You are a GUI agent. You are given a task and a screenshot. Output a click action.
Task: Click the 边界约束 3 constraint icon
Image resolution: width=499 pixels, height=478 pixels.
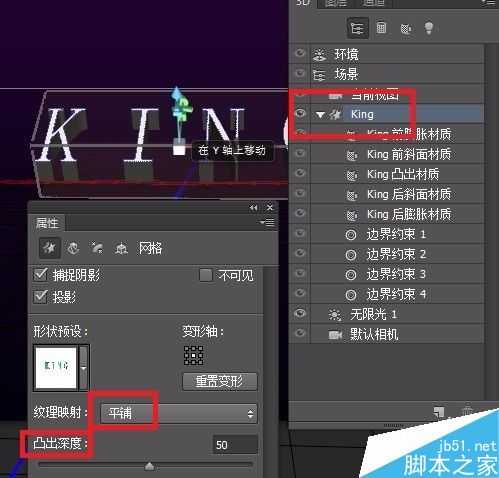pyautogui.click(x=351, y=275)
